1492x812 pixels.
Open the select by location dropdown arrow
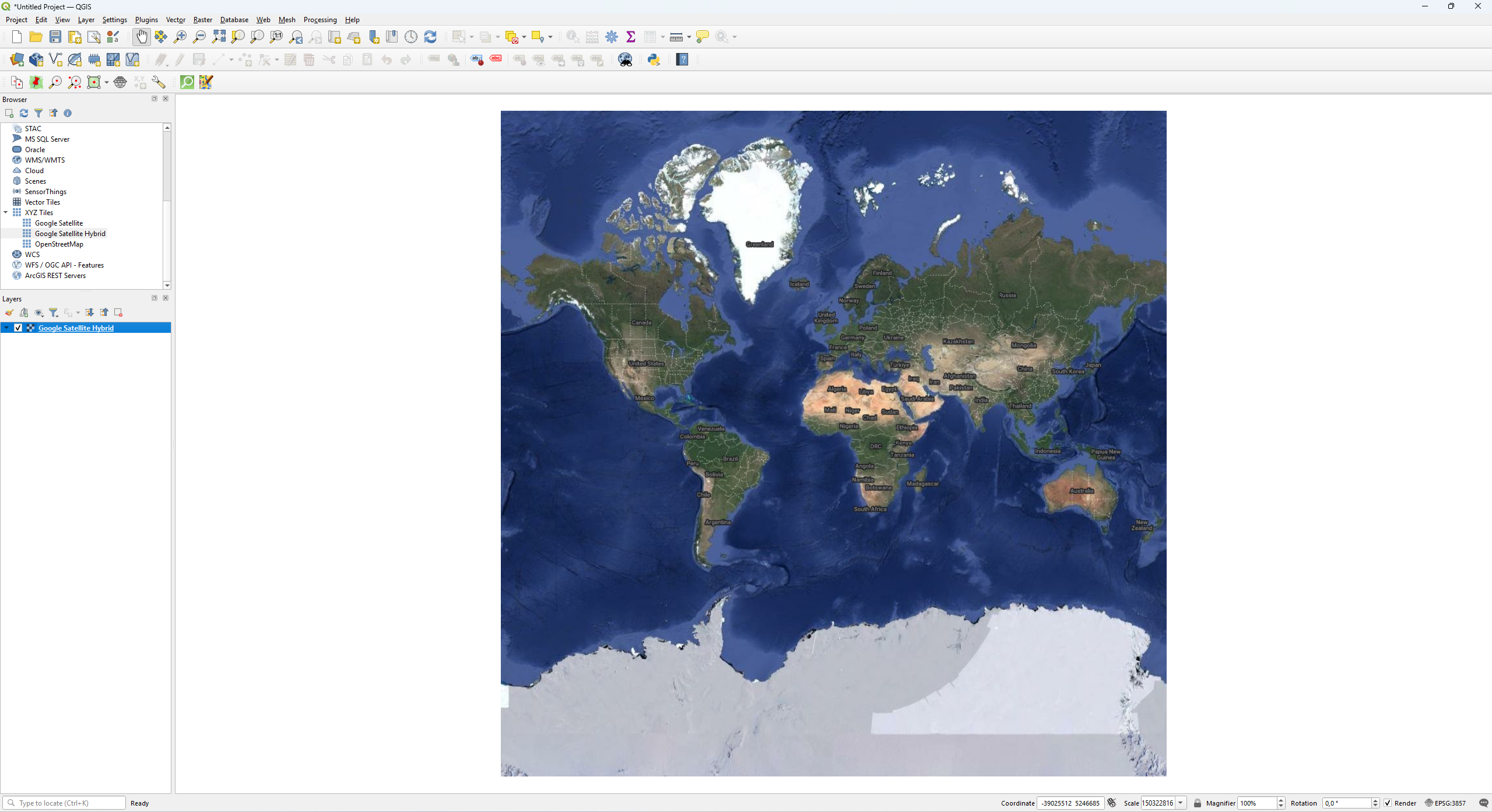[550, 37]
